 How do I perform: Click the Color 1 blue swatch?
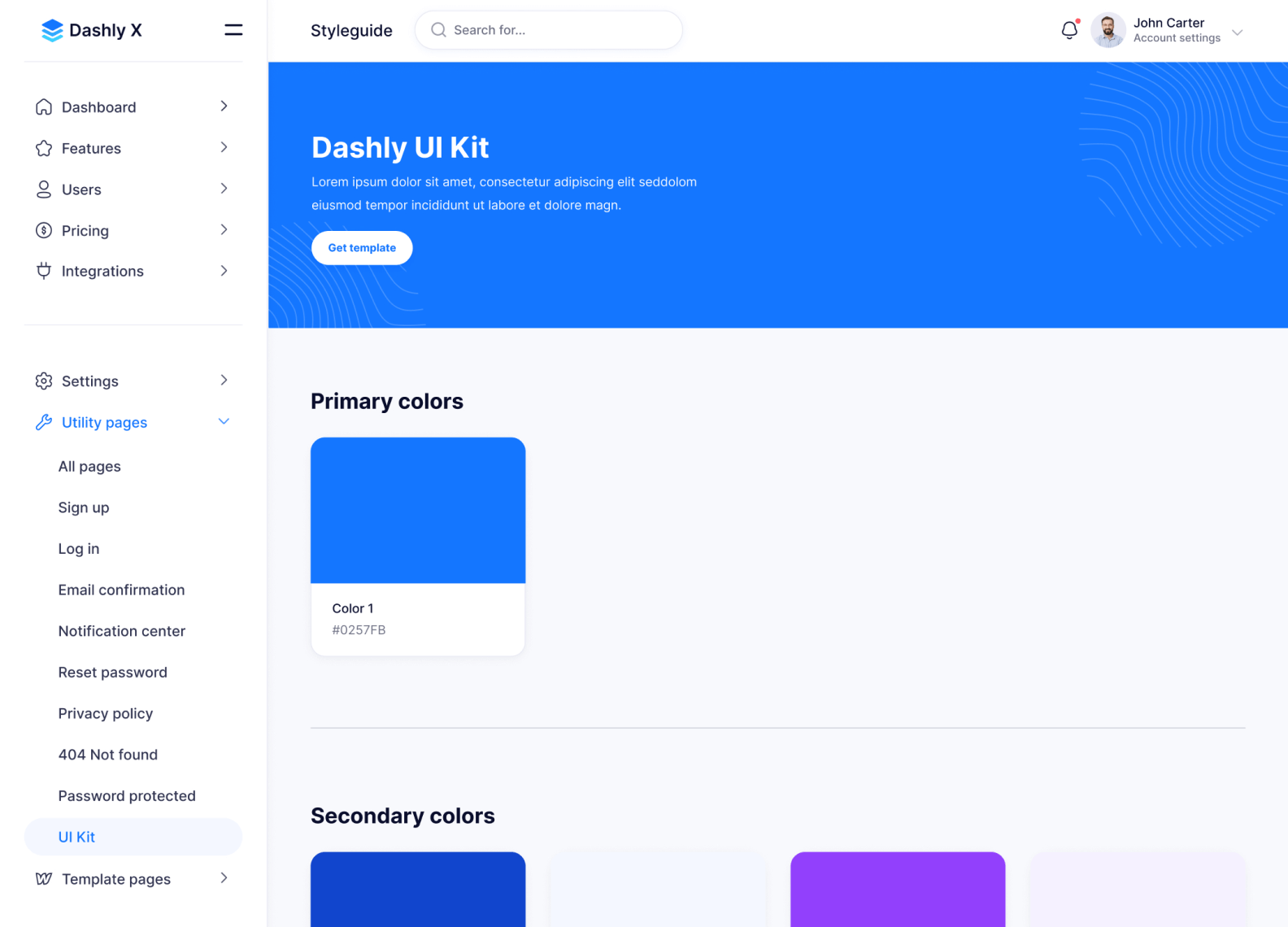[418, 510]
